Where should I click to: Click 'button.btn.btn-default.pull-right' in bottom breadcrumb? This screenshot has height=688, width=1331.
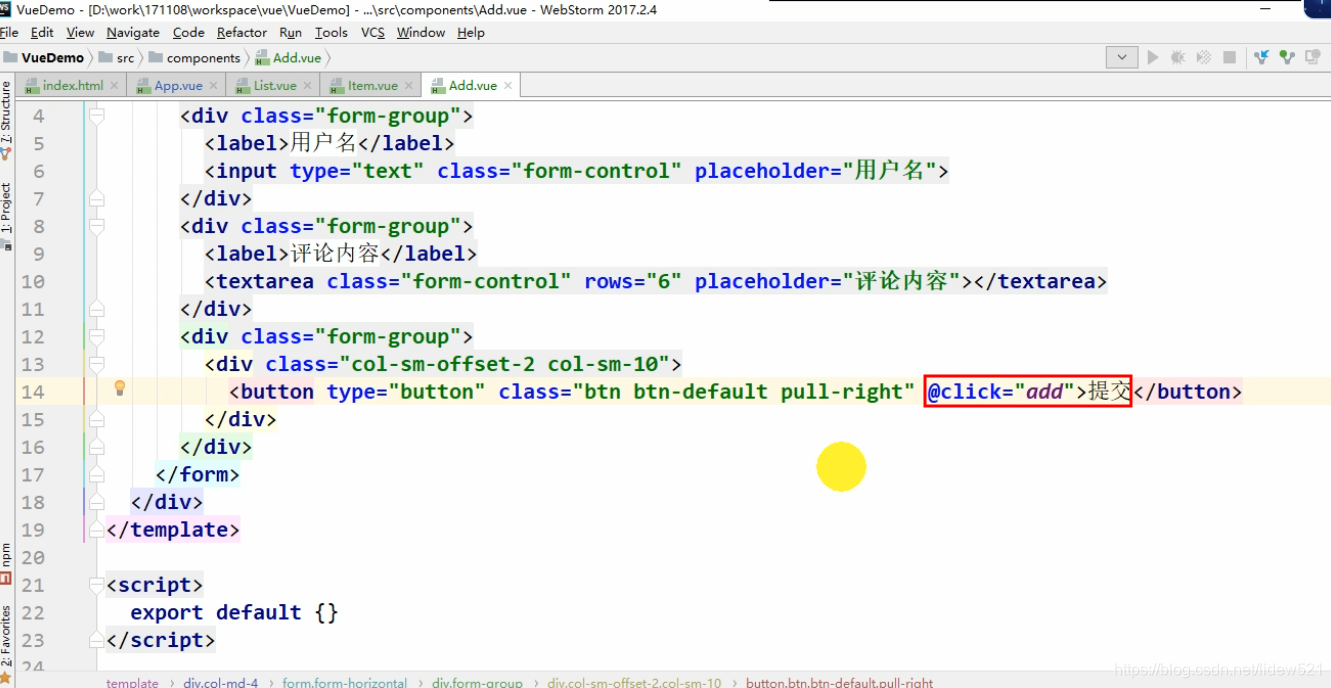click(x=839, y=682)
